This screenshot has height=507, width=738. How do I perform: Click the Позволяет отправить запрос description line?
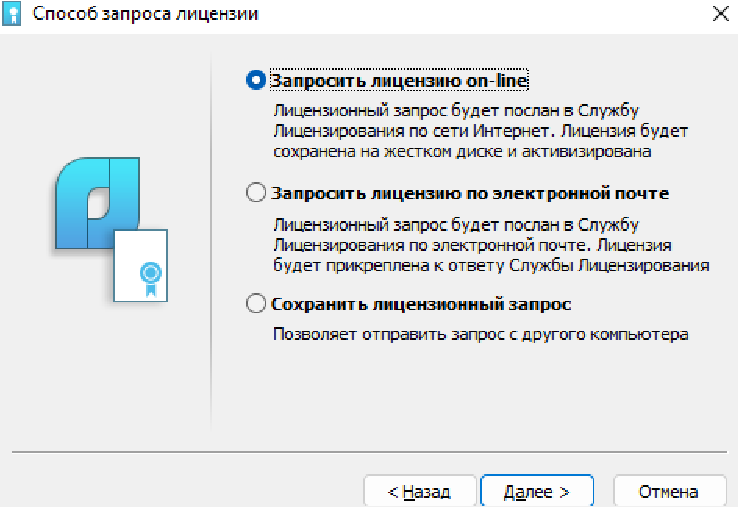click(481, 334)
